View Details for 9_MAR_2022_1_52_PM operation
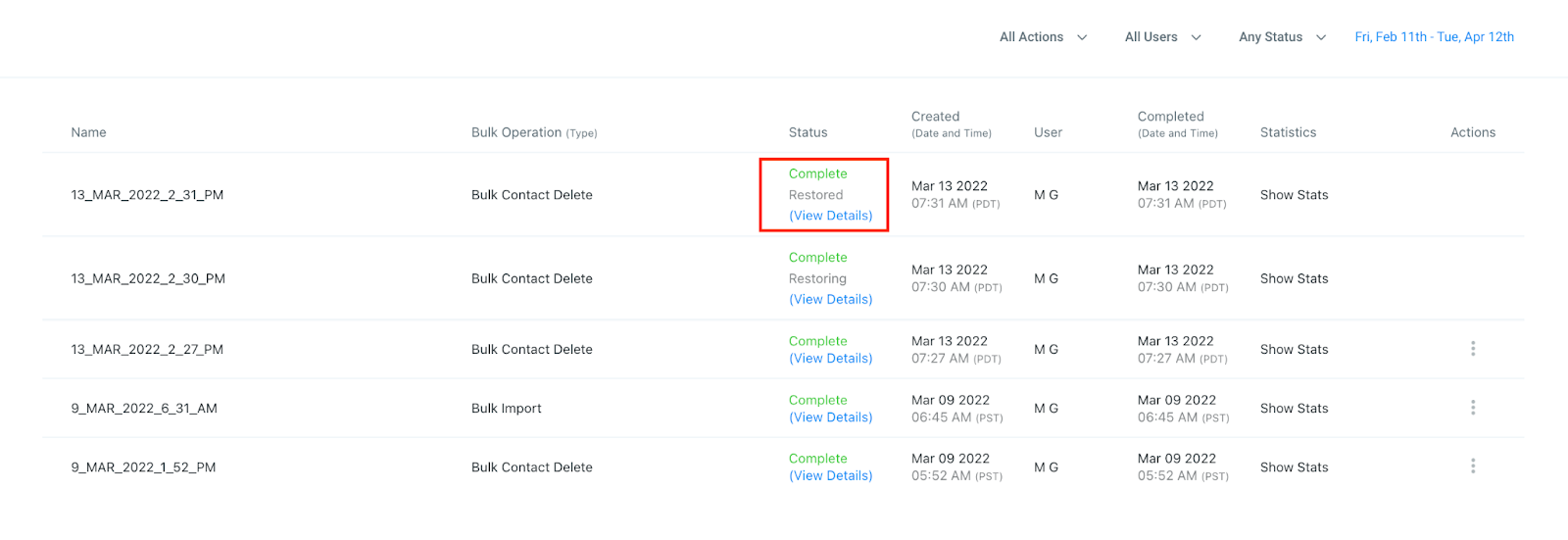The width and height of the screenshot is (1568, 540). [831, 476]
